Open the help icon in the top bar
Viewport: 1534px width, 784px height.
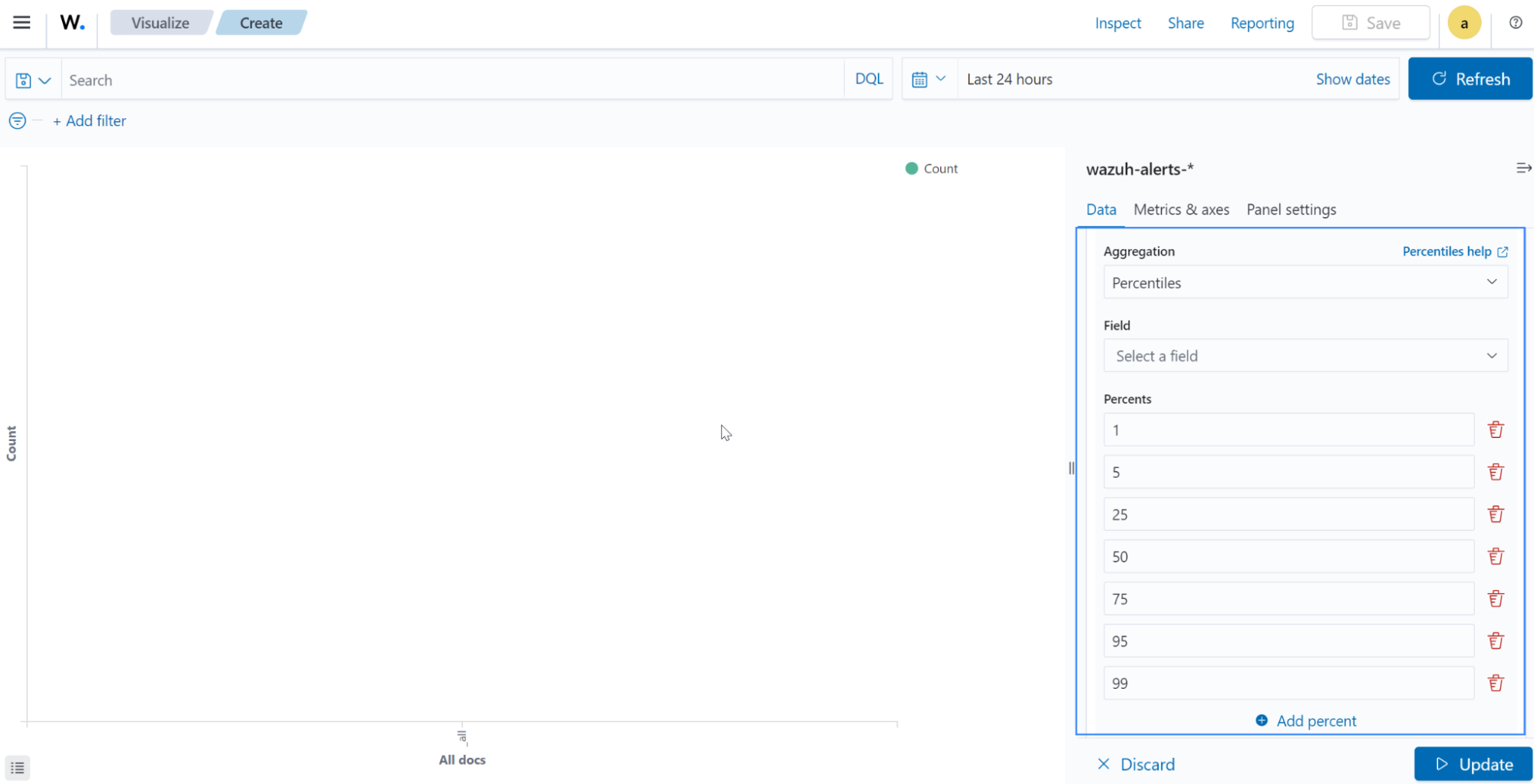1516,22
